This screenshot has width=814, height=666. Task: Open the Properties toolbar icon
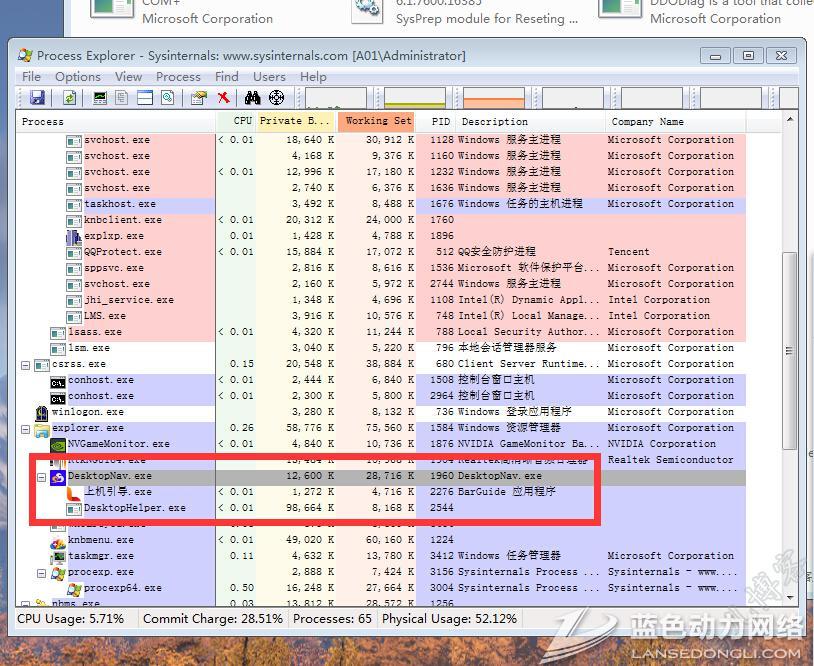(198, 98)
